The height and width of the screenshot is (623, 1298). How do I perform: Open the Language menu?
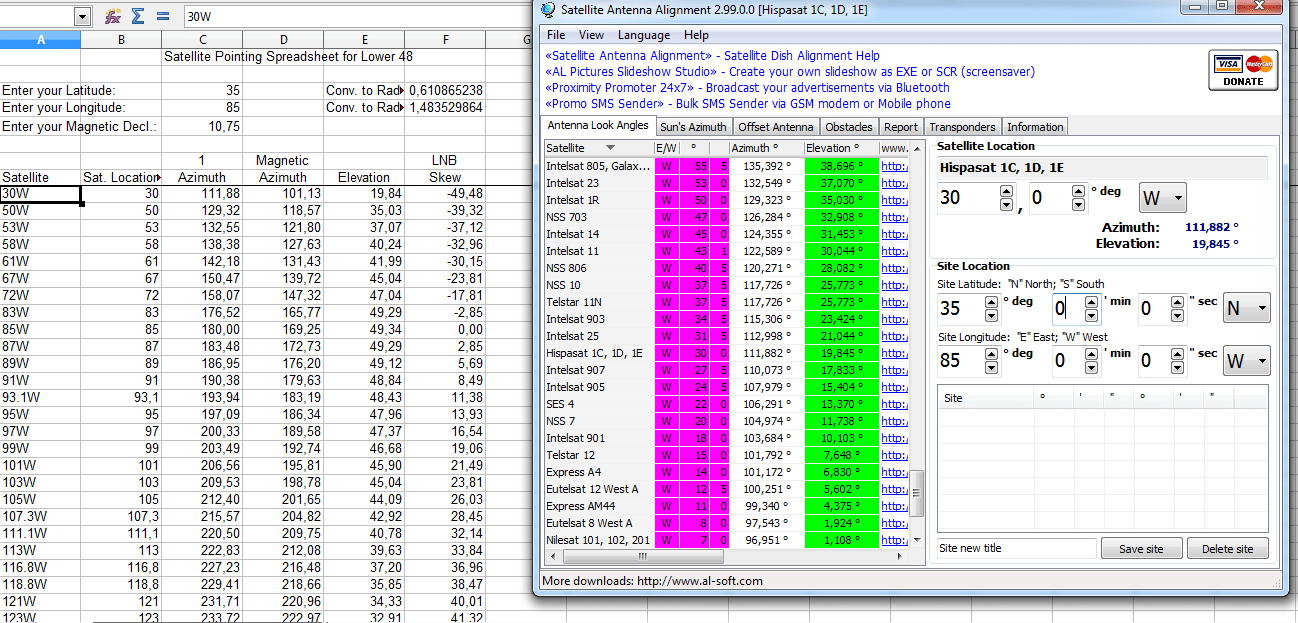[644, 35]
